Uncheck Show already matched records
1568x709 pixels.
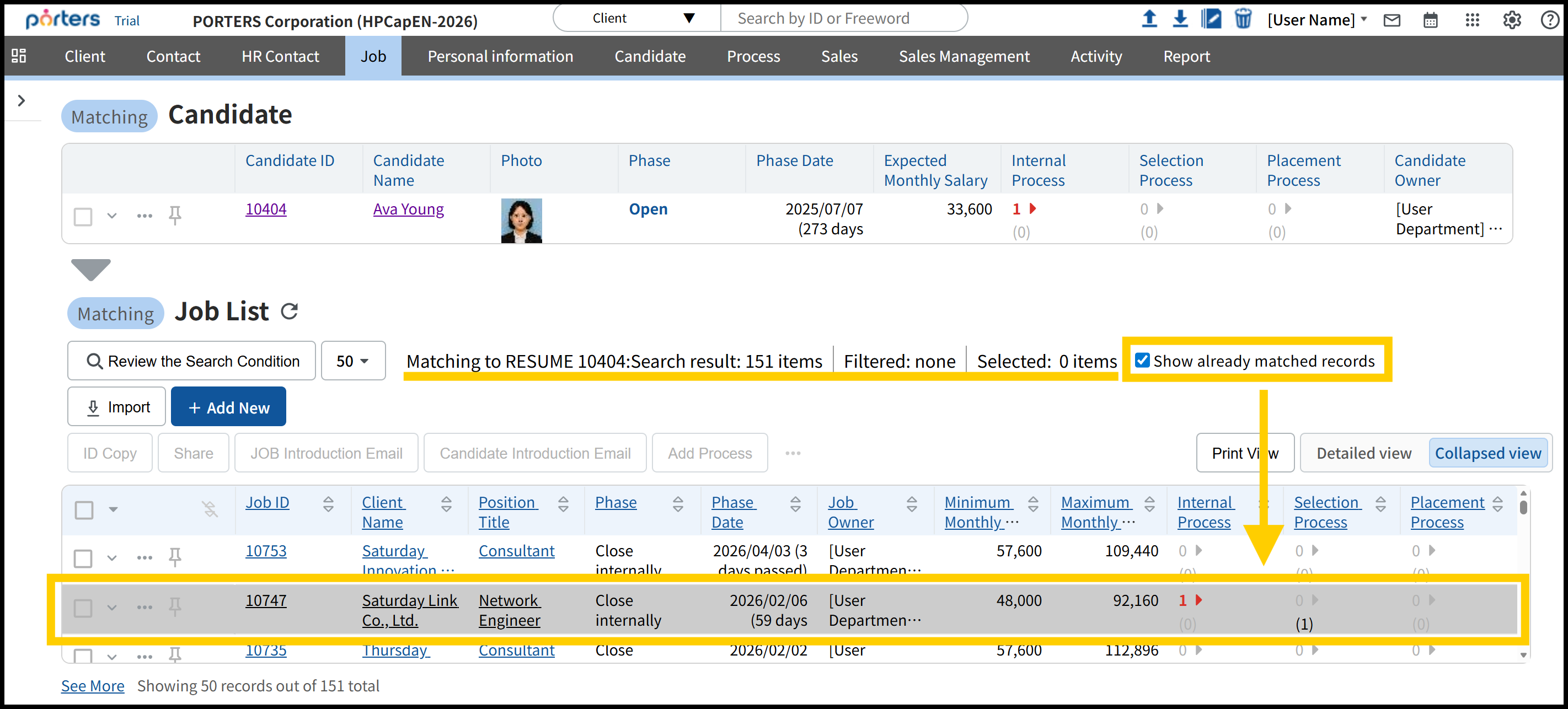pos(1143,360)
